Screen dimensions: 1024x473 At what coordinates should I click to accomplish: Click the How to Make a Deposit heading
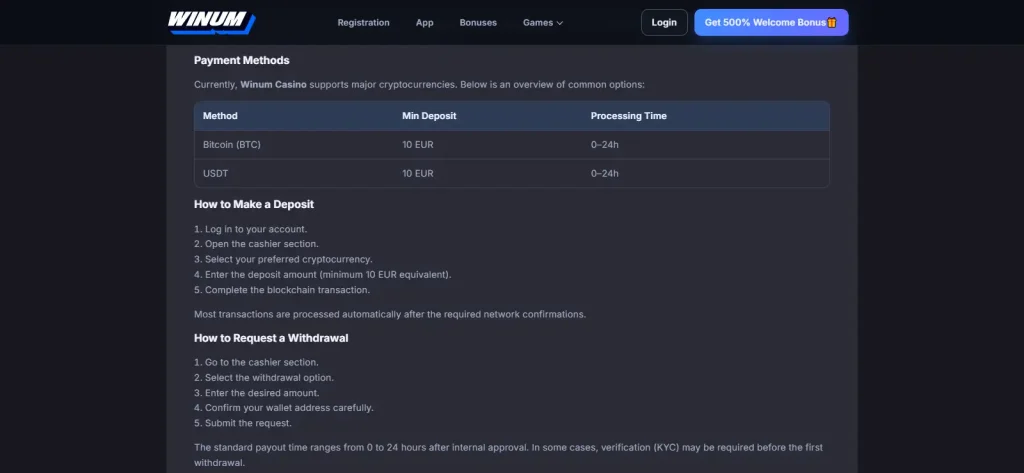254,204
